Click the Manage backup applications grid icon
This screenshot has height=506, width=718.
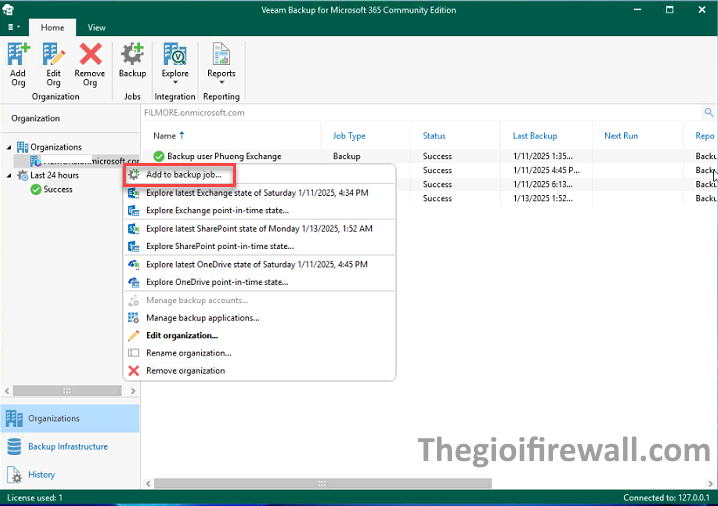tap(133, 318)
